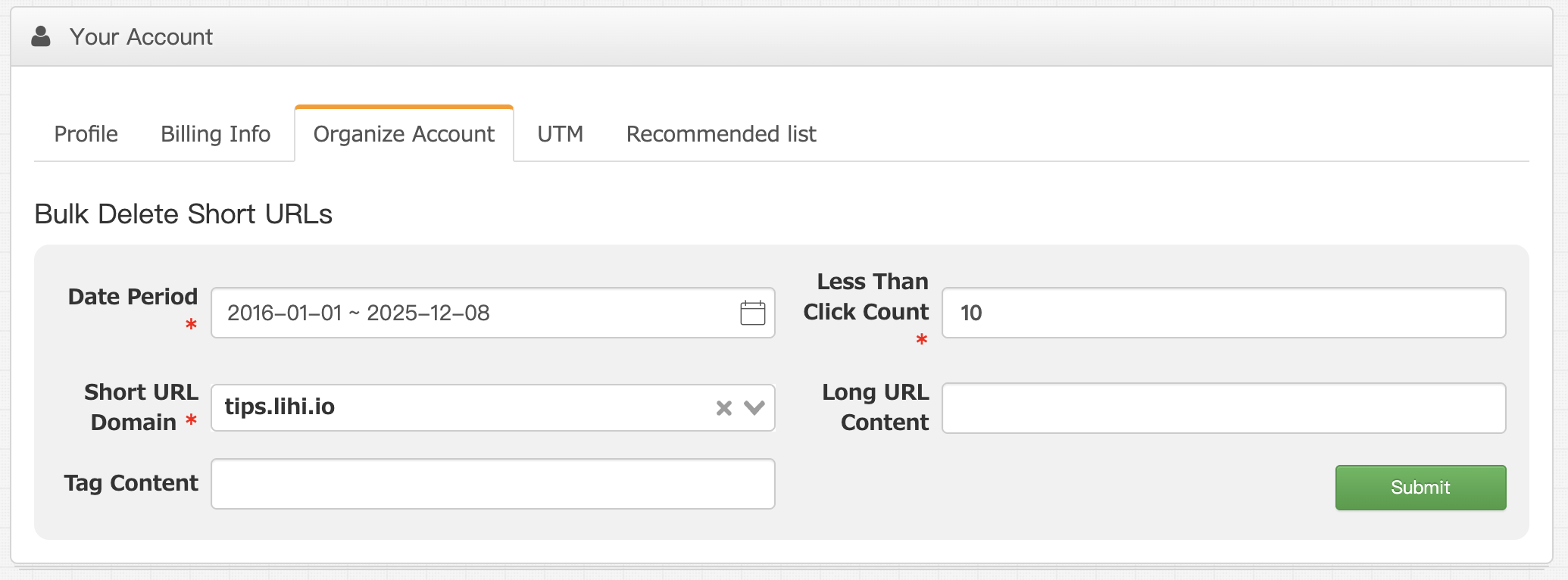This screenshot has height=580, width=1568.
Task: Expand the Short URL Domain chevron
Action: (x=754, y=408)
